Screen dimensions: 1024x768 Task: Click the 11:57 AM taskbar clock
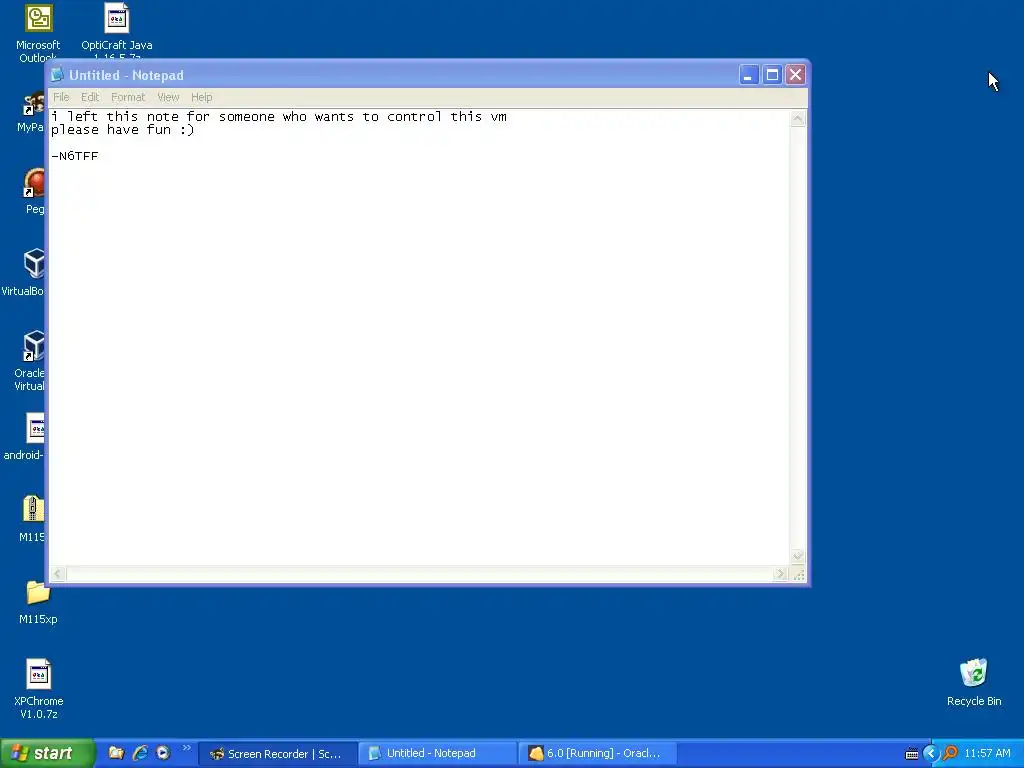(987, 754)
